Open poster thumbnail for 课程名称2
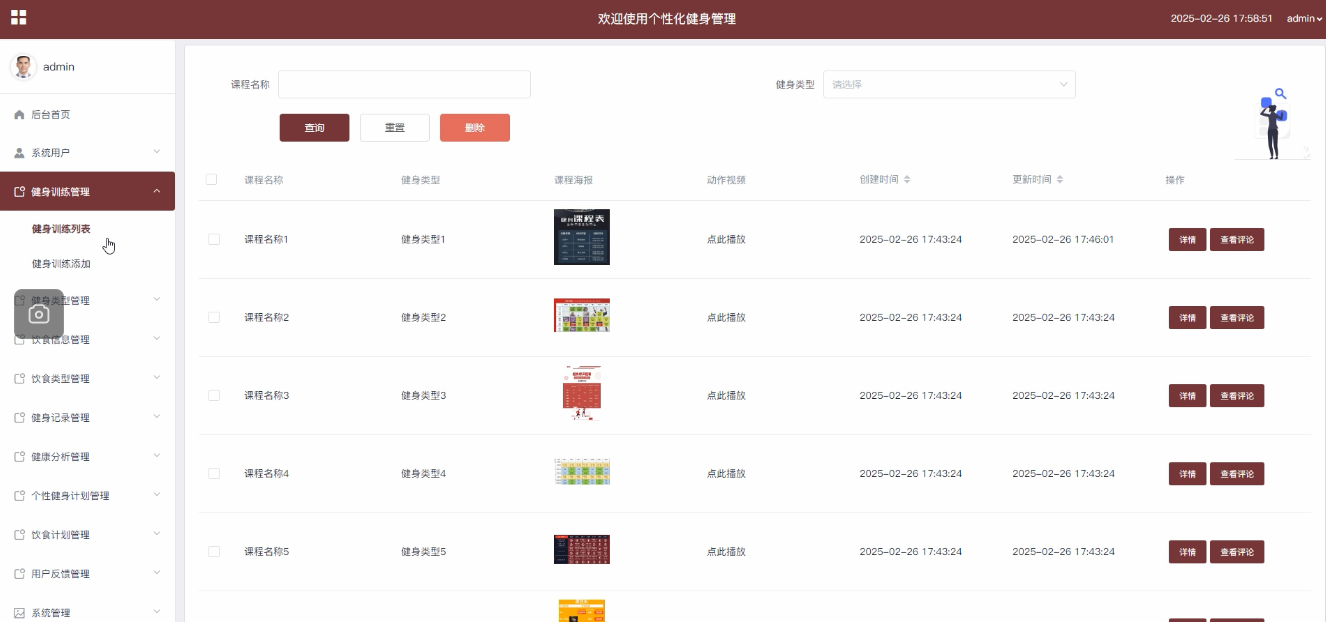Screen dimensions: 1326x622 [x=582, y=315]
